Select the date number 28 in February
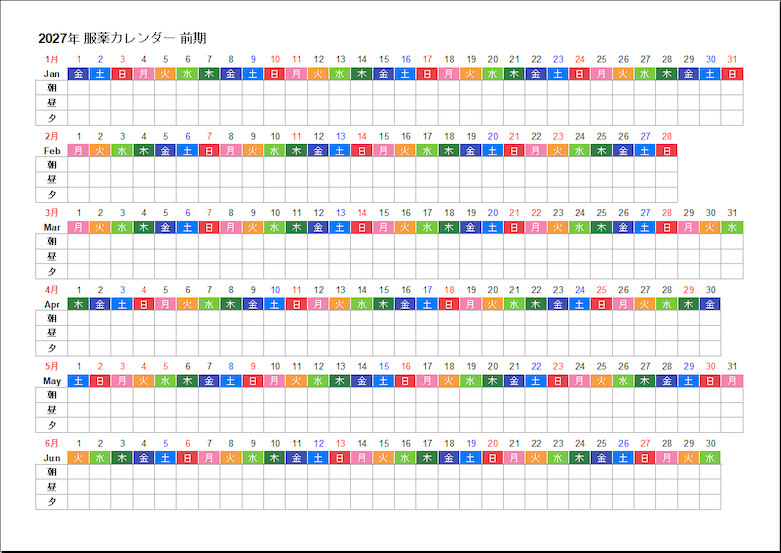This screenshot has height=553, width=781. 667,136
